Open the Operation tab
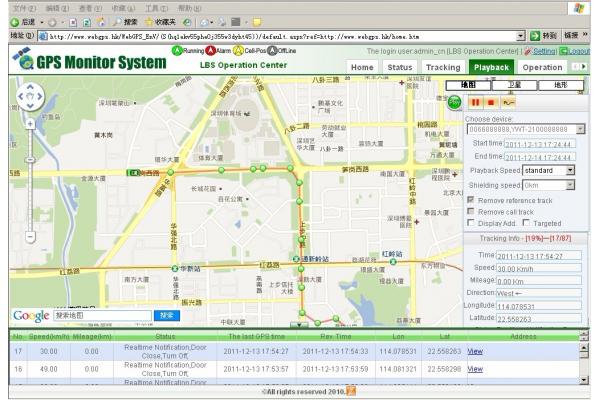600x400 pixels. [x=542, y=67]
